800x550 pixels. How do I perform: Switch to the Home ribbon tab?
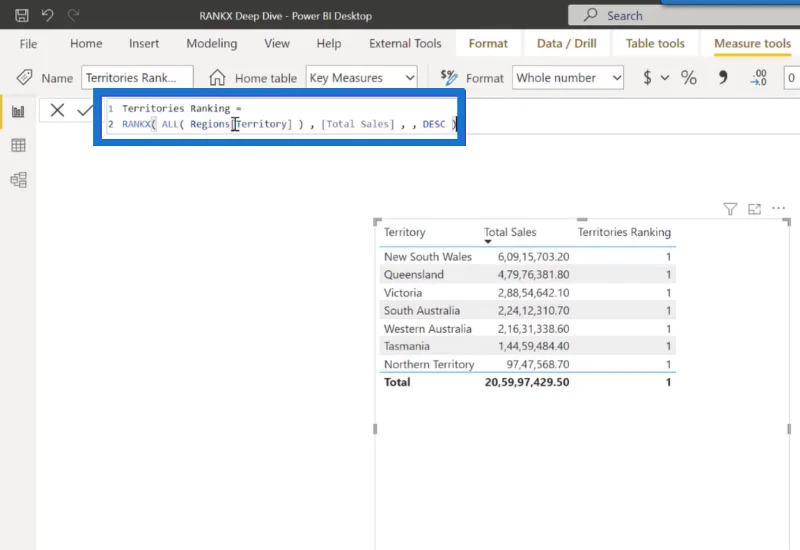(x=86, y=43)
